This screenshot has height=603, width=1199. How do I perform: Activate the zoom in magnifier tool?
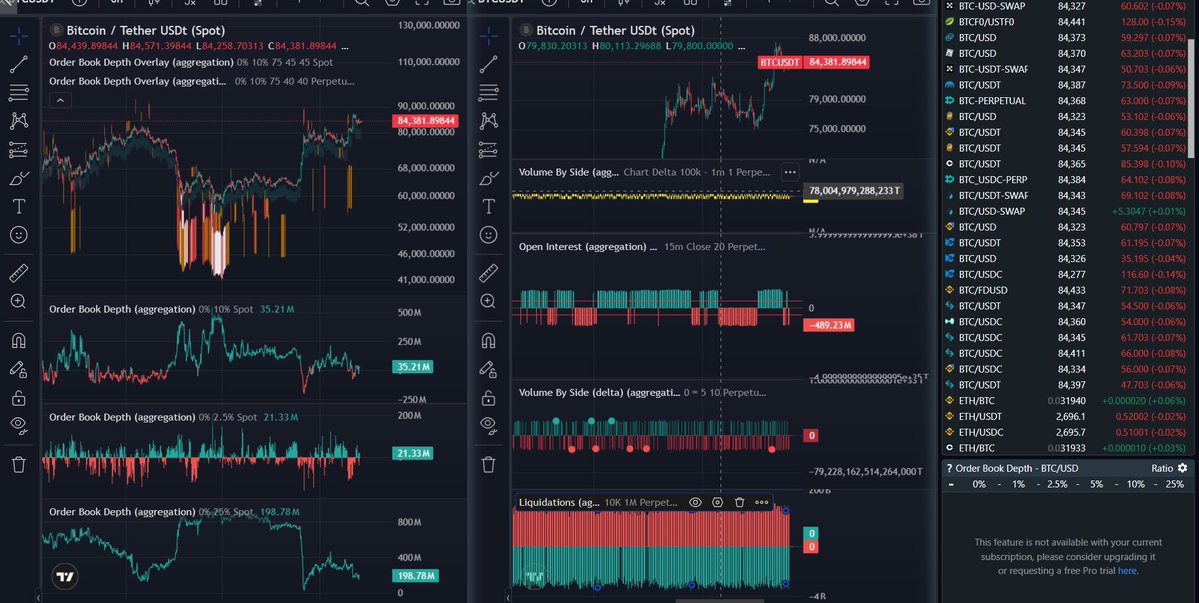[19, 301]
